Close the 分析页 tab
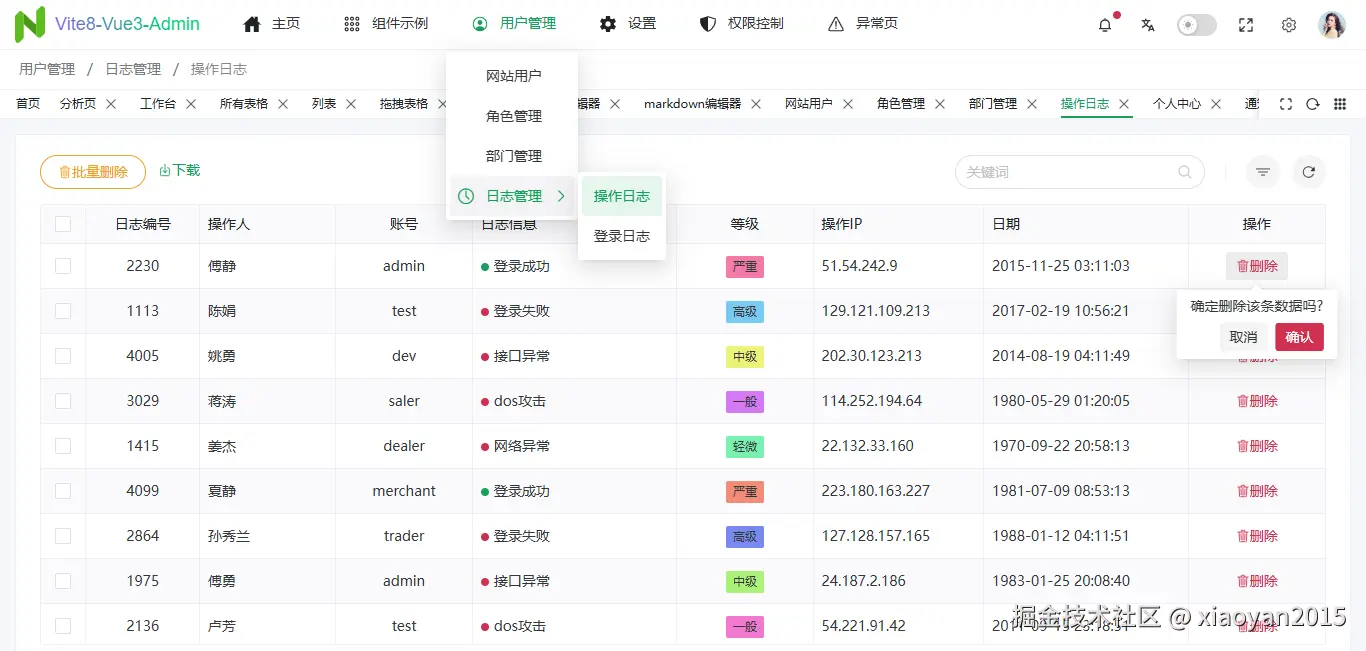 coord(111,104)
